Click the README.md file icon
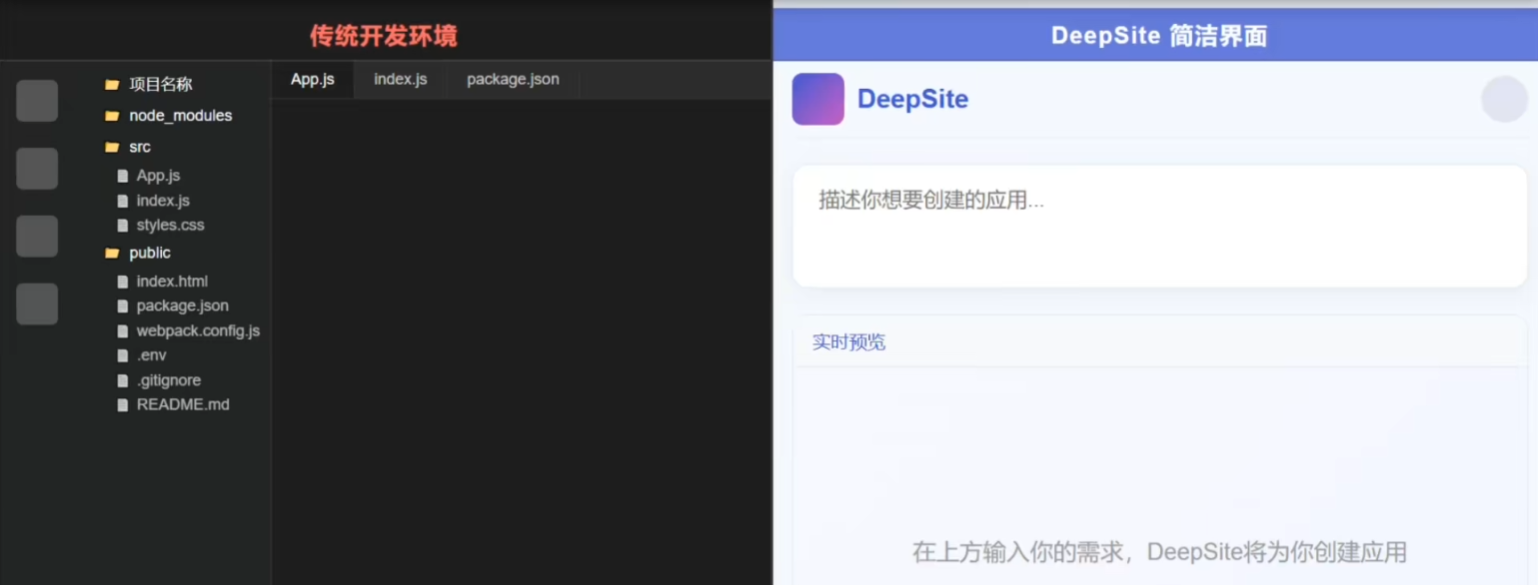Image resolution: width=1538 pixels, height=585 pixels. point(121,404)
